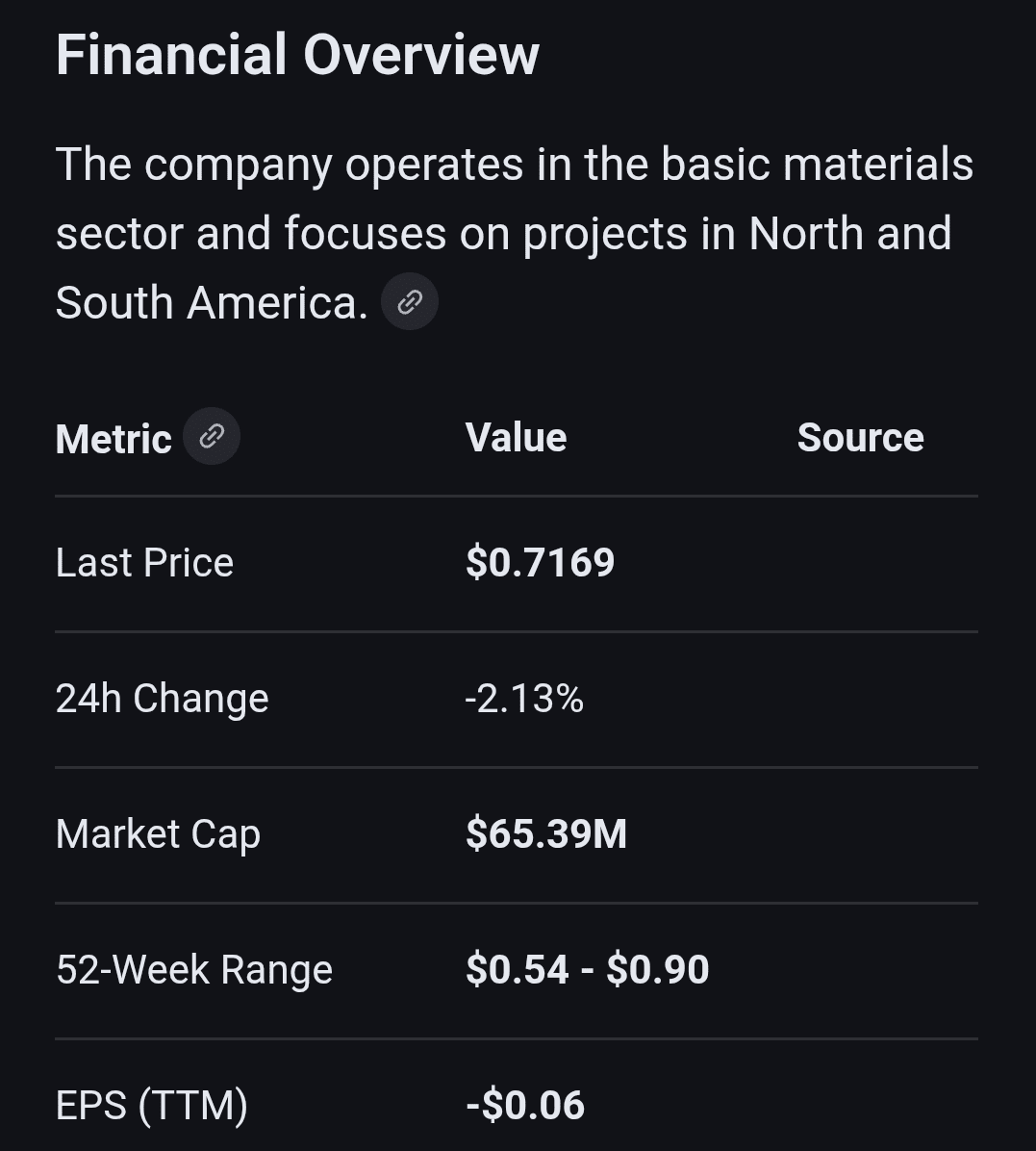Click the words "basic materials" in description
This screenshot has height=1151, width=1036.
[x=817, y=165]
